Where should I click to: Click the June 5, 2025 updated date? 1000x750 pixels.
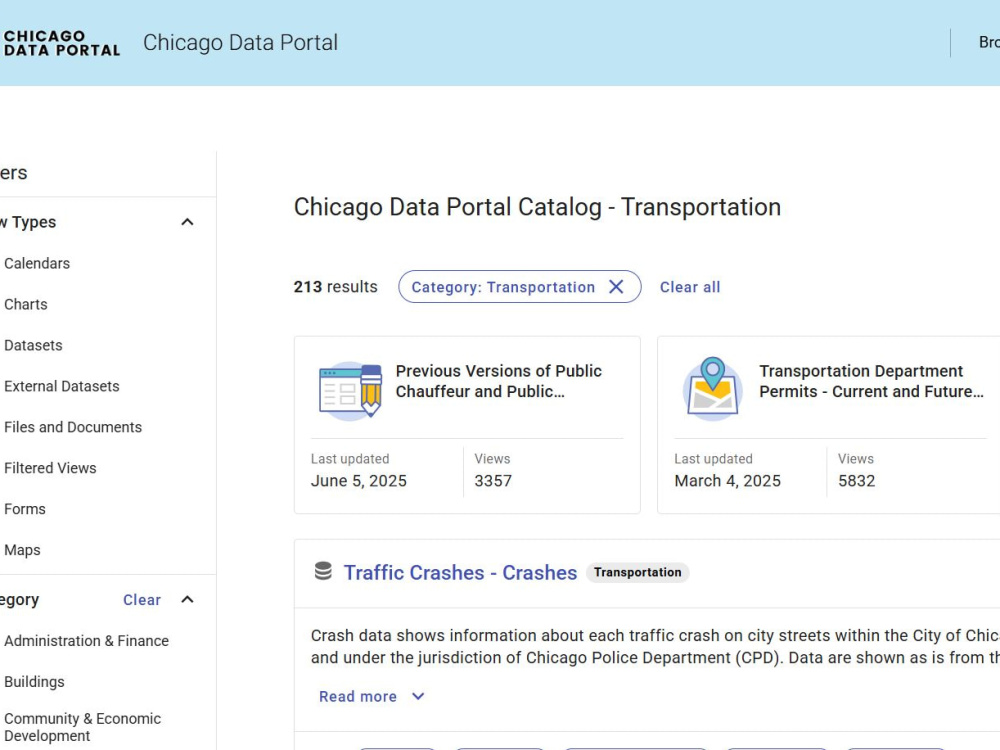click(358, 481)
